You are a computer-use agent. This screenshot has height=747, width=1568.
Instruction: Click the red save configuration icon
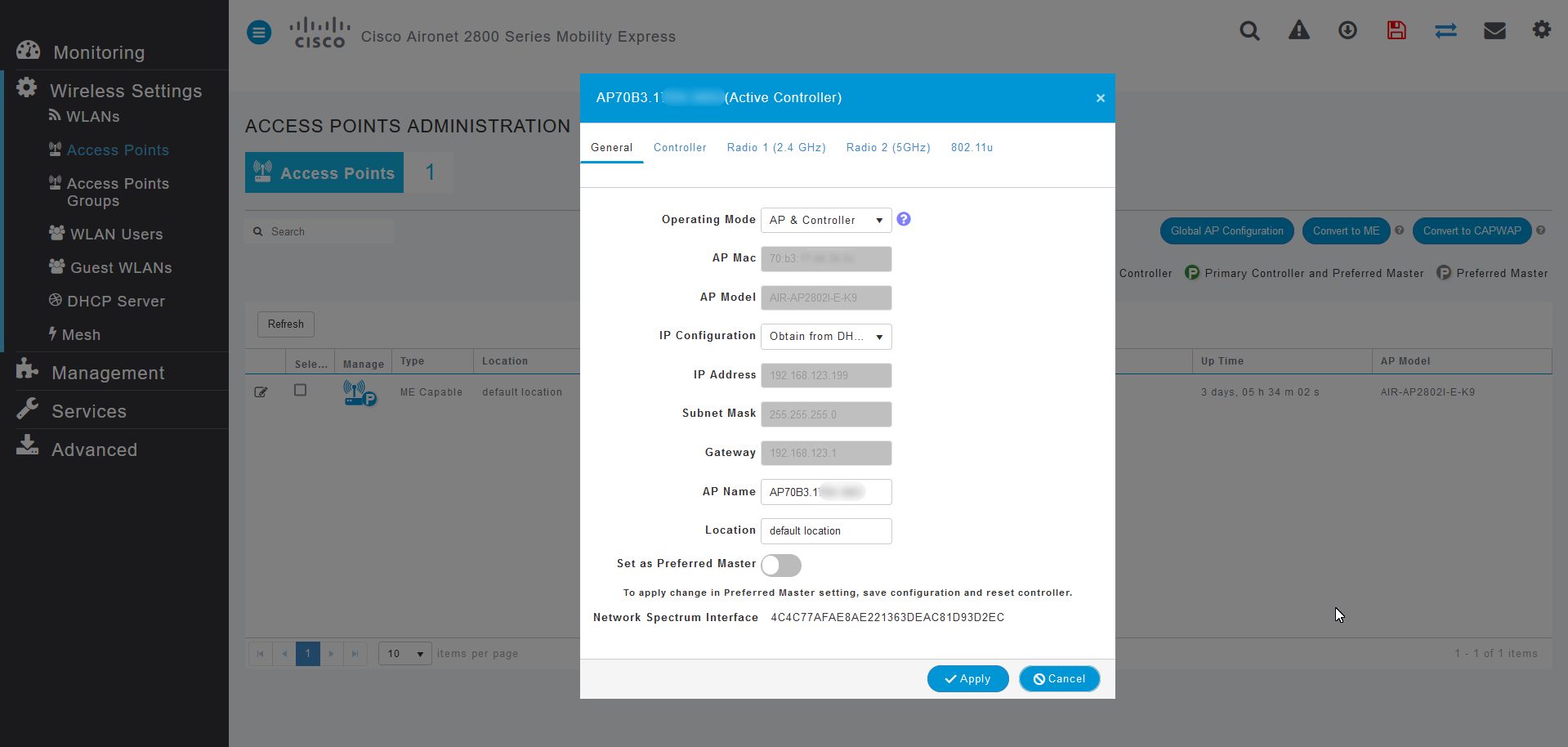1396,30
